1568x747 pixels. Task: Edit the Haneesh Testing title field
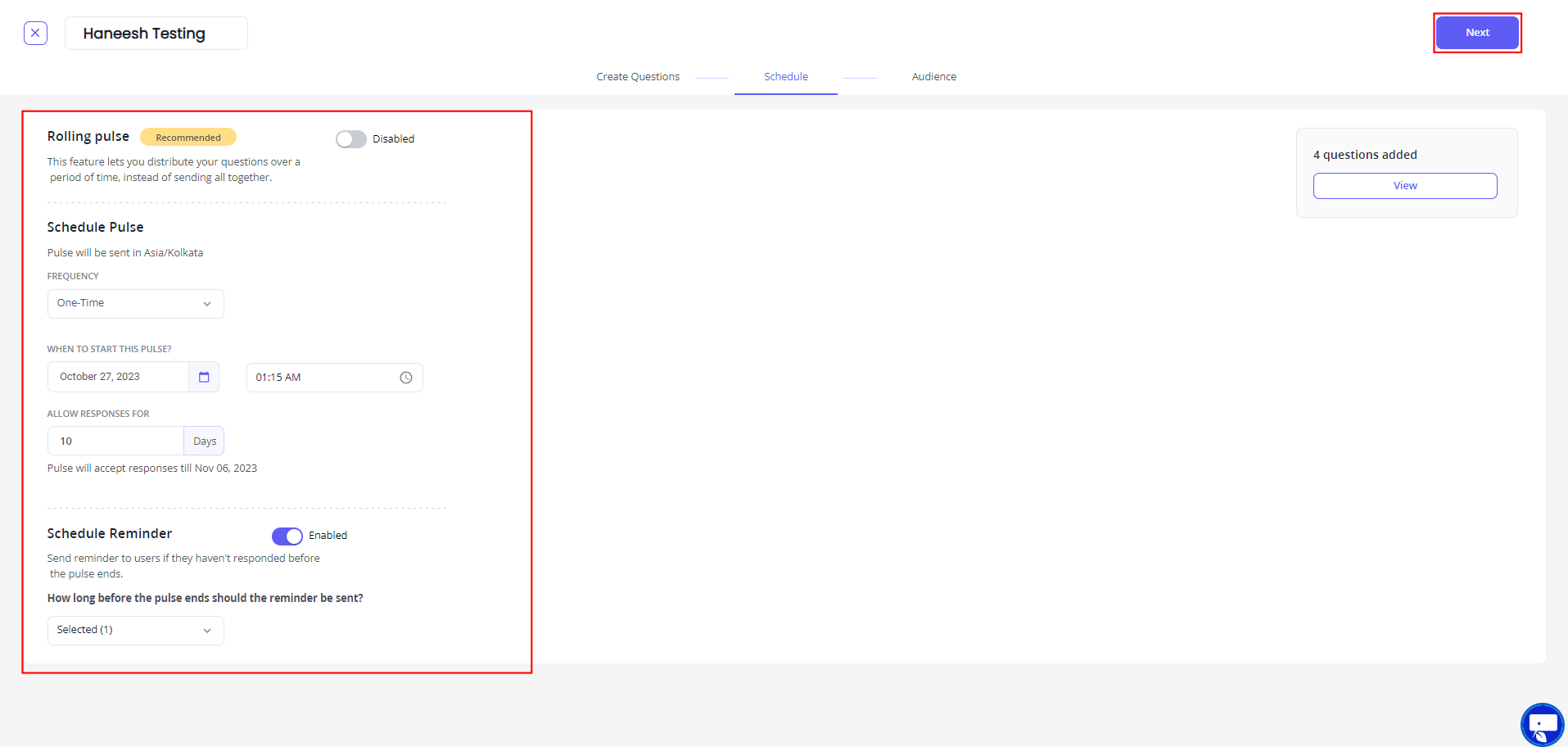pos(156,34)
